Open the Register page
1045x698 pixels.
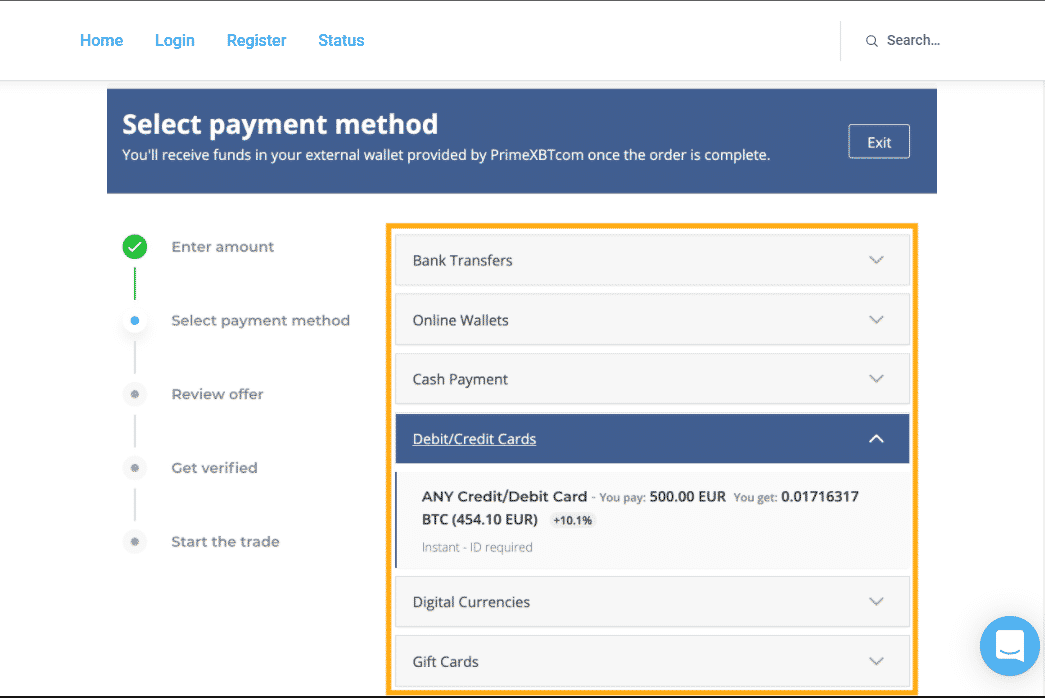tap(257, 41)
